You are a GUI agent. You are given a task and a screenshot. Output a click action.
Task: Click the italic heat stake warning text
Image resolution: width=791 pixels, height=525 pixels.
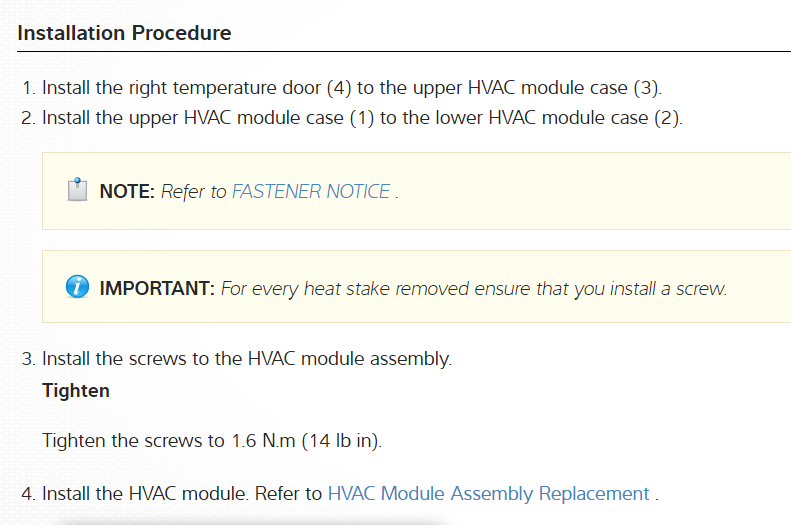click(x=473, y=289)
